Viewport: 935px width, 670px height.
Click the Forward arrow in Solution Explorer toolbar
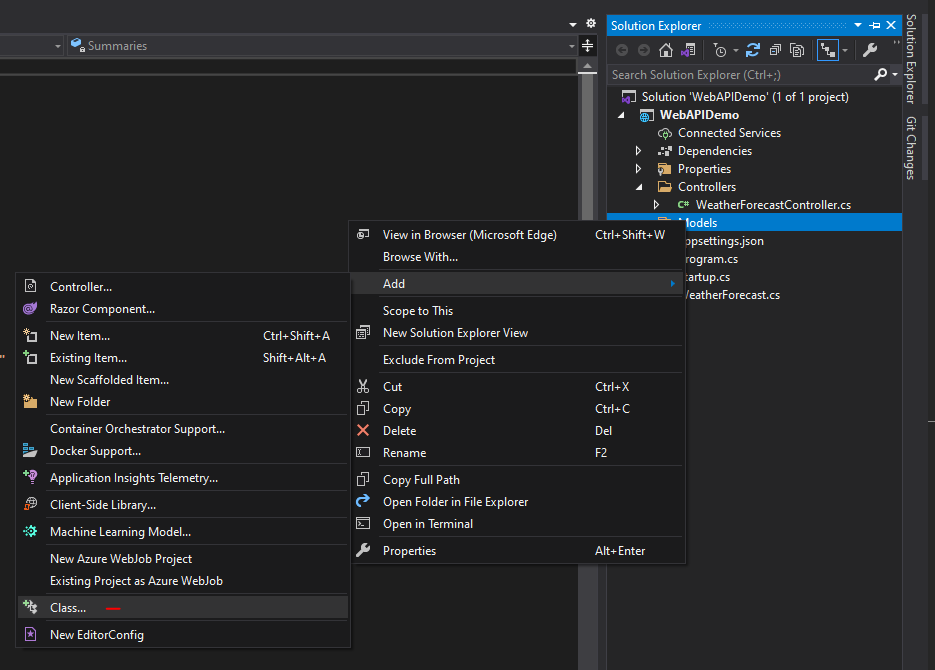tap(644, 51)
